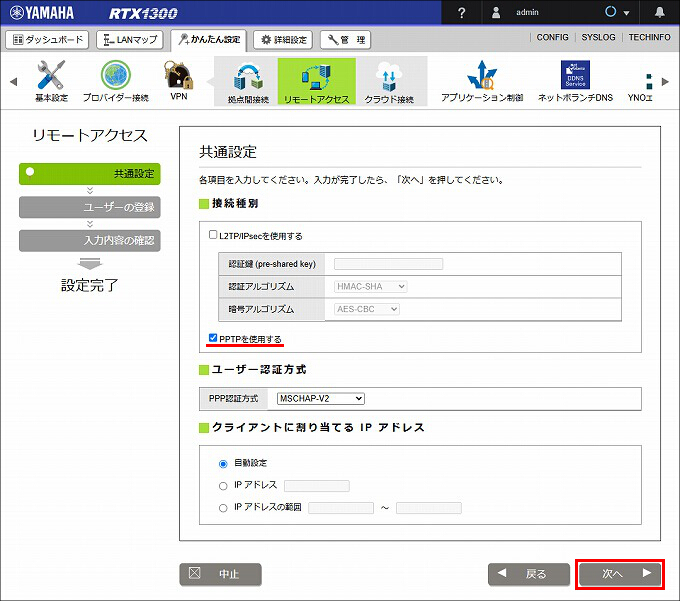Click the IPアドレス input field
This screenshot has height=601, width=680.
click(x=317, y=486)
